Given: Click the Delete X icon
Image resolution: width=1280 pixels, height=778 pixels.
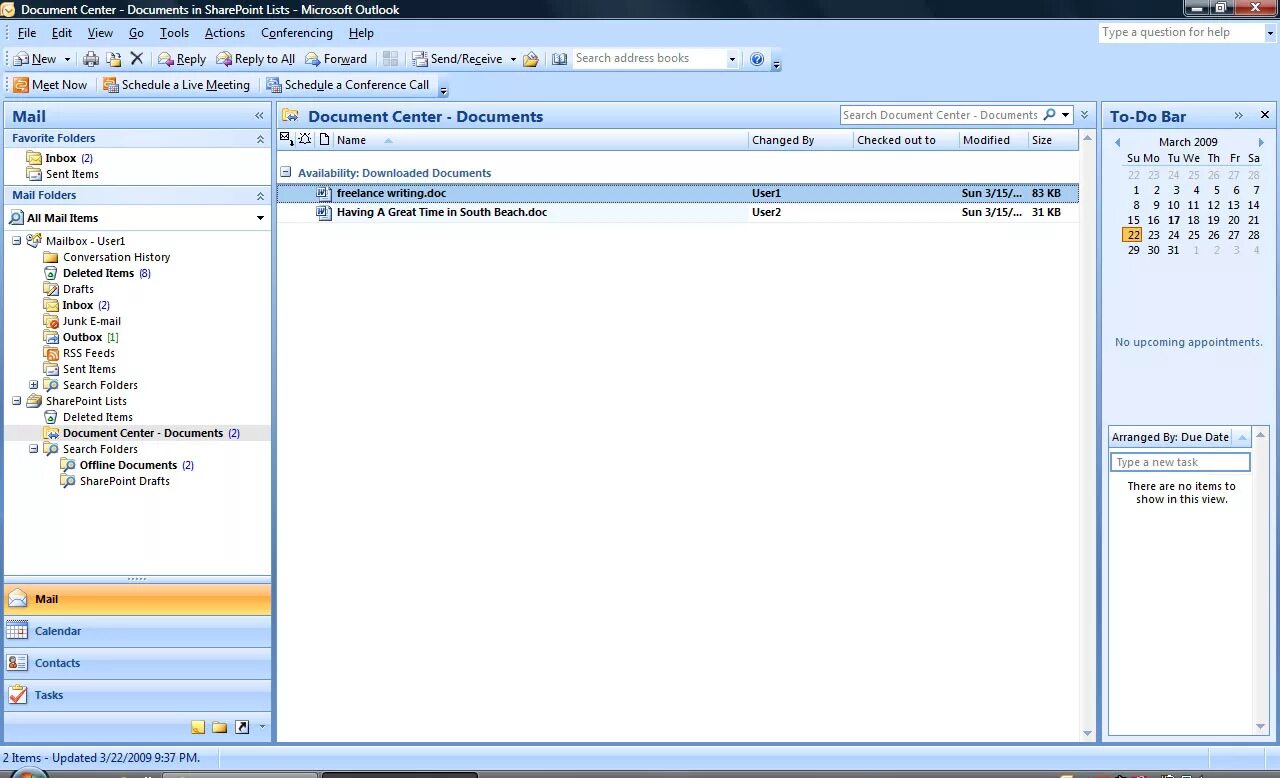Looking at the screenshot, I should click(137, 59).
